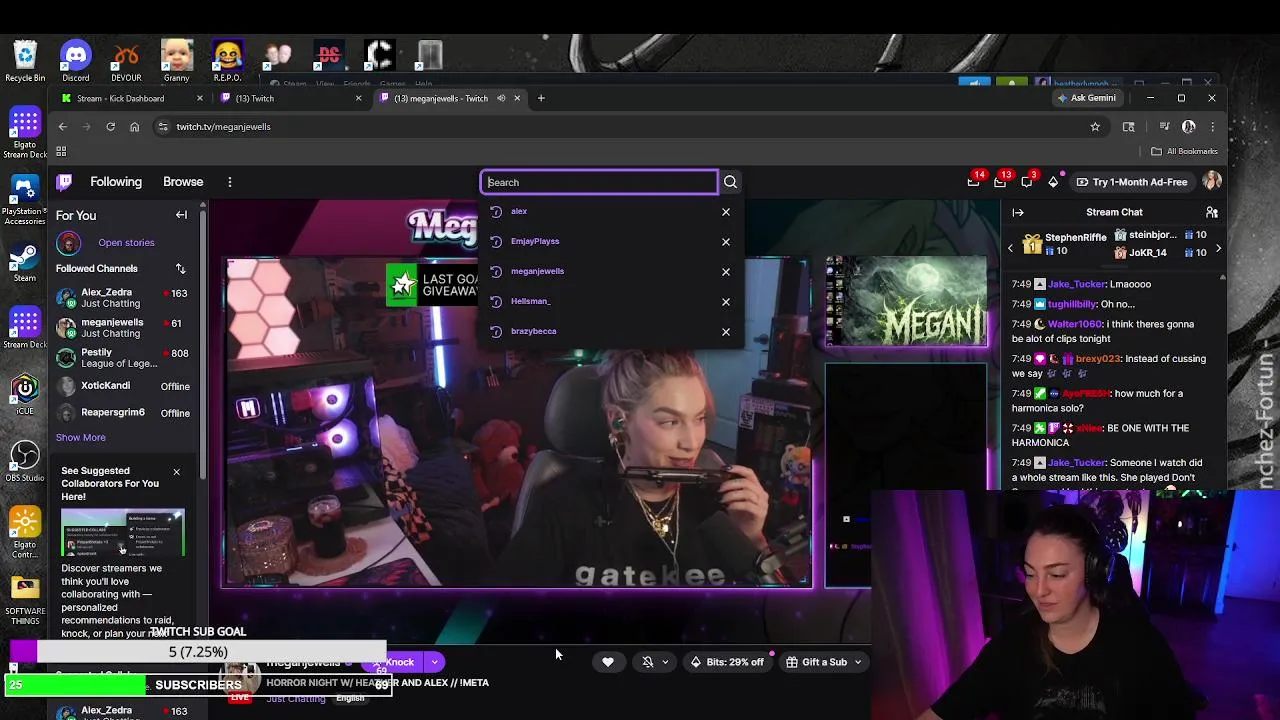Open R.E.P.O. game desktop shortcut
This screenshot has width=1280, height=720.
[227, 61]
